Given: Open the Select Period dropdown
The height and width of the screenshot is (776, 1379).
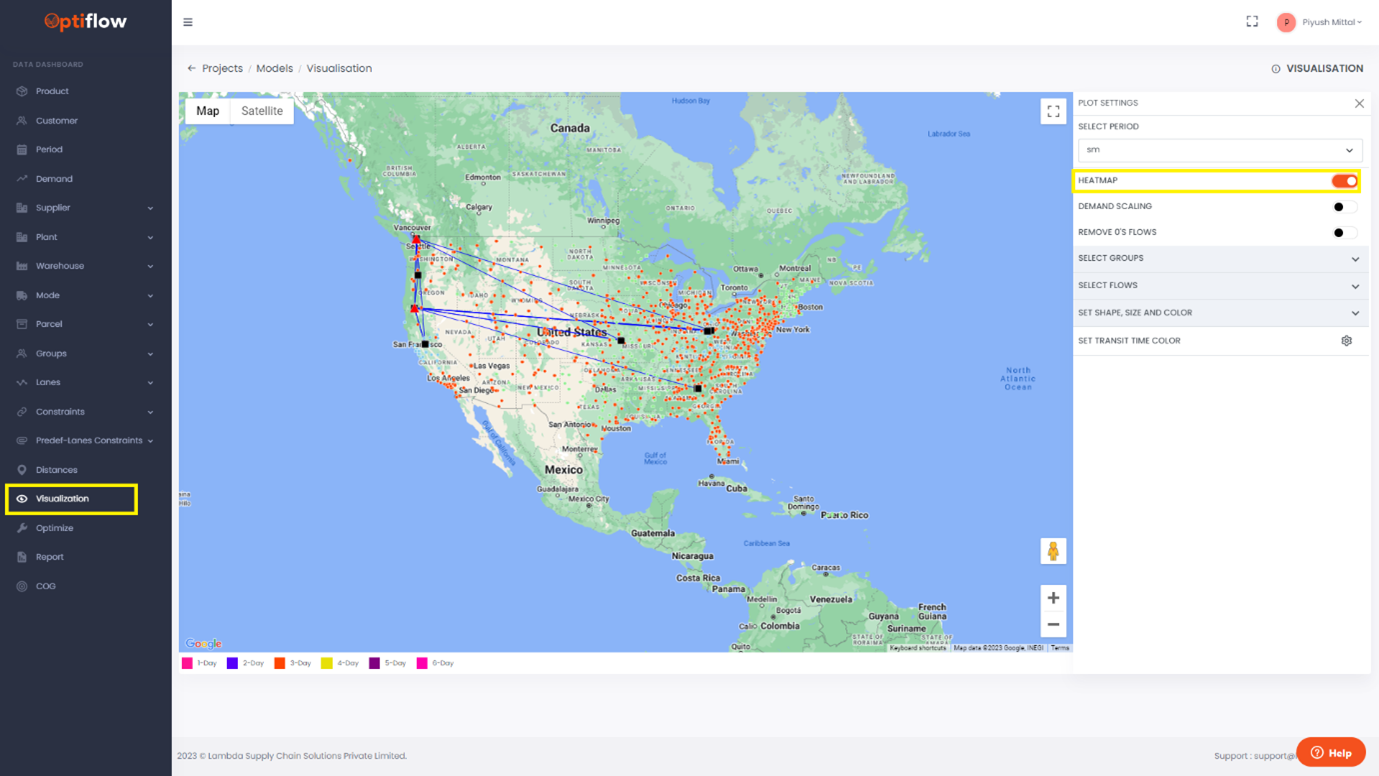Looking at the screenshot, I should [1219, 150].
